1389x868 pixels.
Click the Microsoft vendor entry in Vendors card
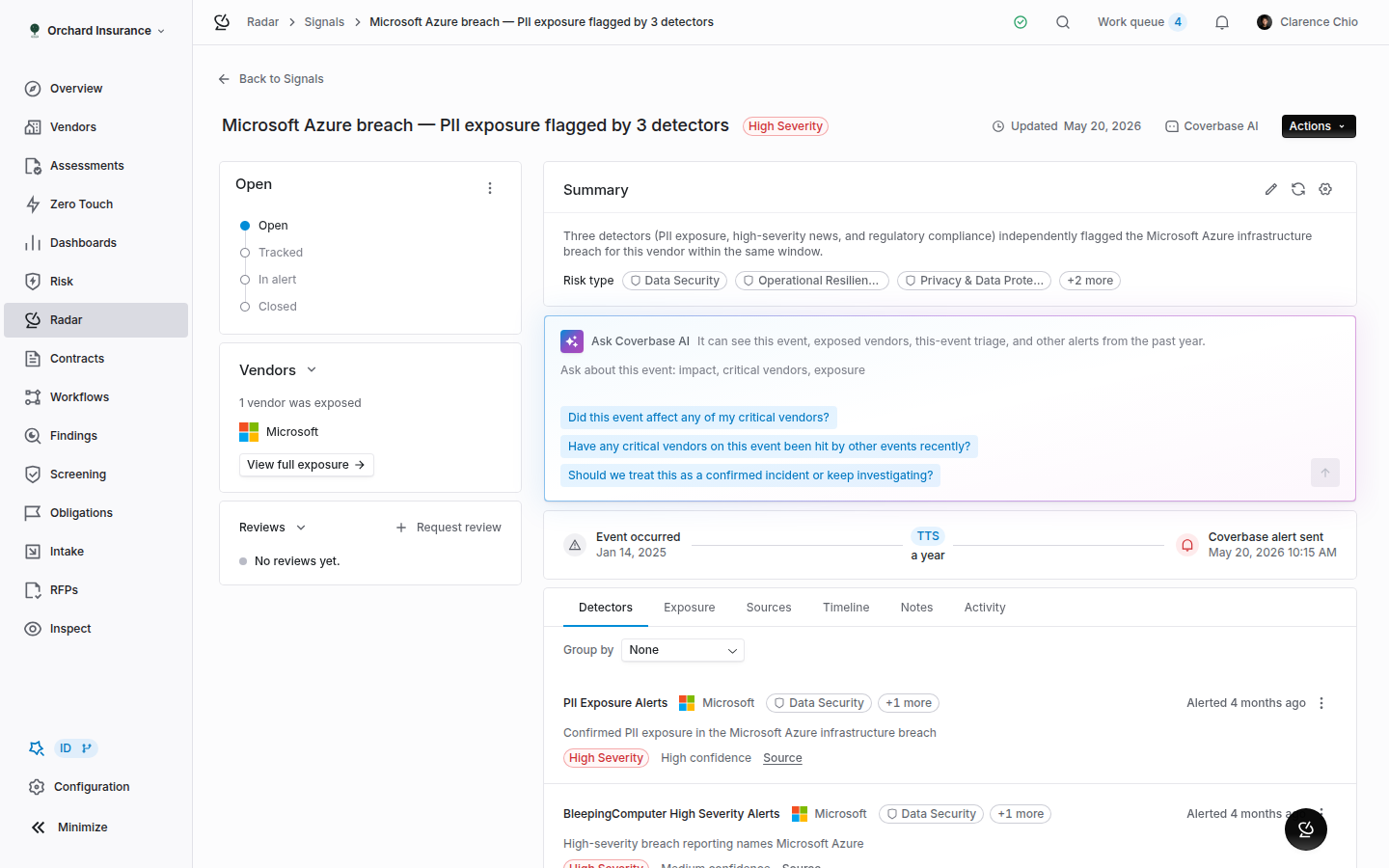279,432
